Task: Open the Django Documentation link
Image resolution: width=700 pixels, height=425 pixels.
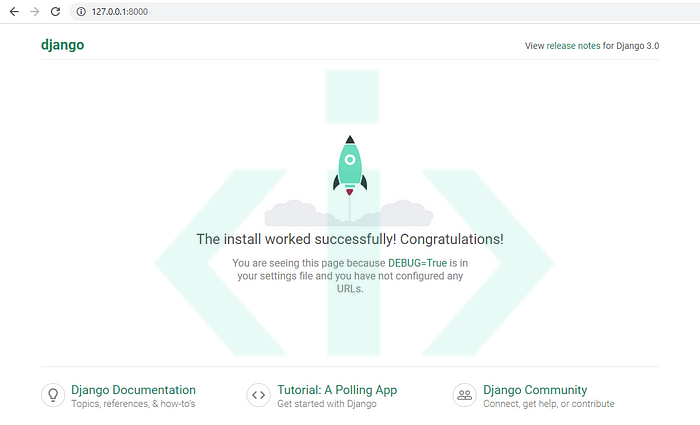Action: [133, 390]
